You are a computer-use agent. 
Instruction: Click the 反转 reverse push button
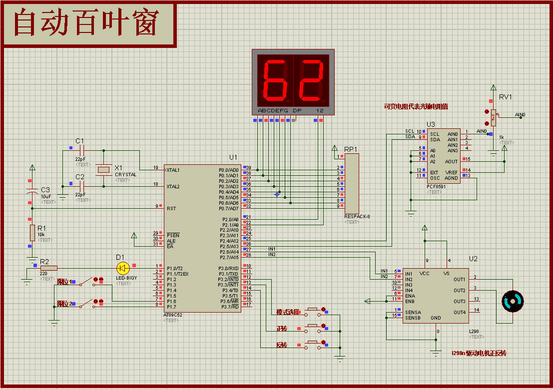pyautogui.click(x=312, y=344)
